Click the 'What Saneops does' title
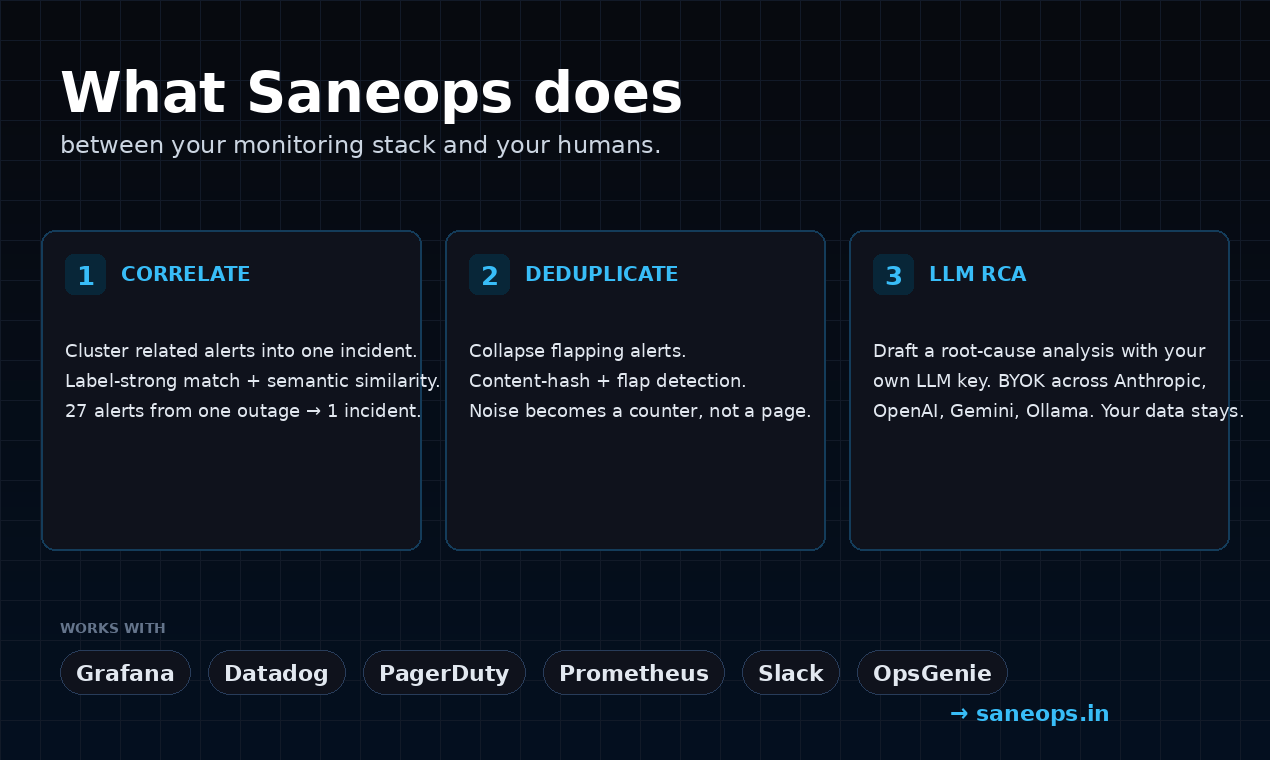 [x=371, y=94]
